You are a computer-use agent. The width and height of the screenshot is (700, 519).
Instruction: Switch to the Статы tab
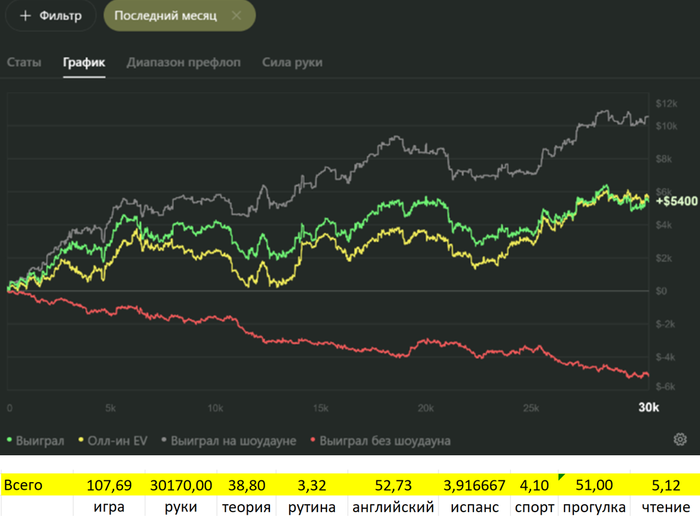[x=24, y=62]
